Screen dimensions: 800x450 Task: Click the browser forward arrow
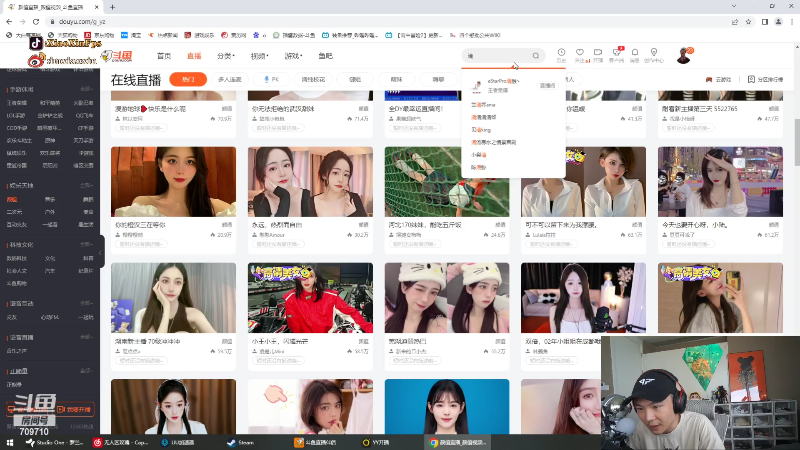coord(22,21)
